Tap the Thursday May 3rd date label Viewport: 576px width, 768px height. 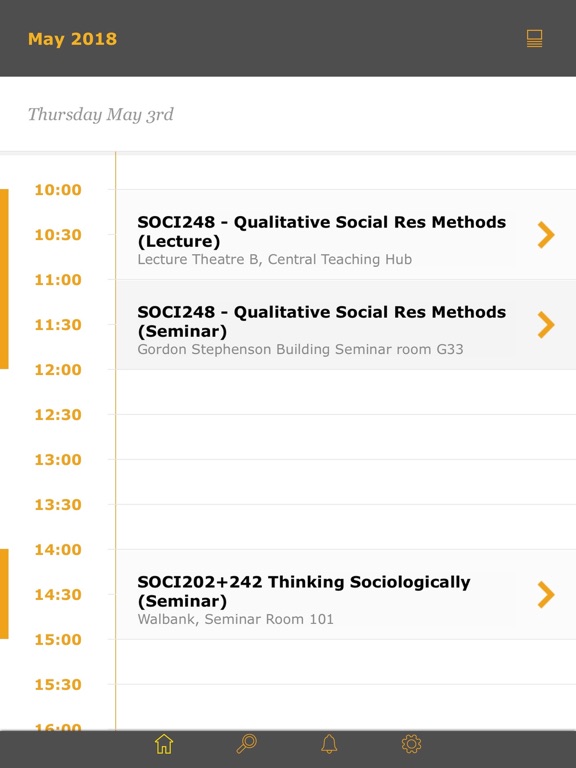pyautogui.click(x=100, y=115)
